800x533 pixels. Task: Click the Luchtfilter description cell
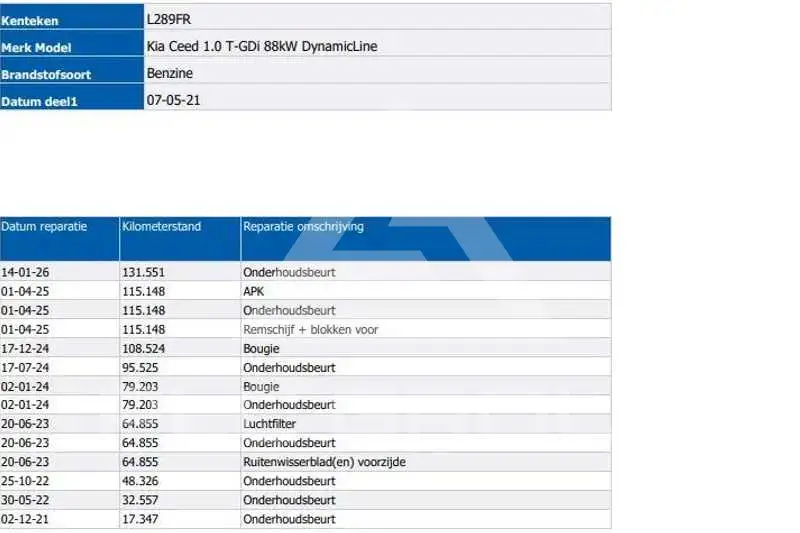(269, 424)
